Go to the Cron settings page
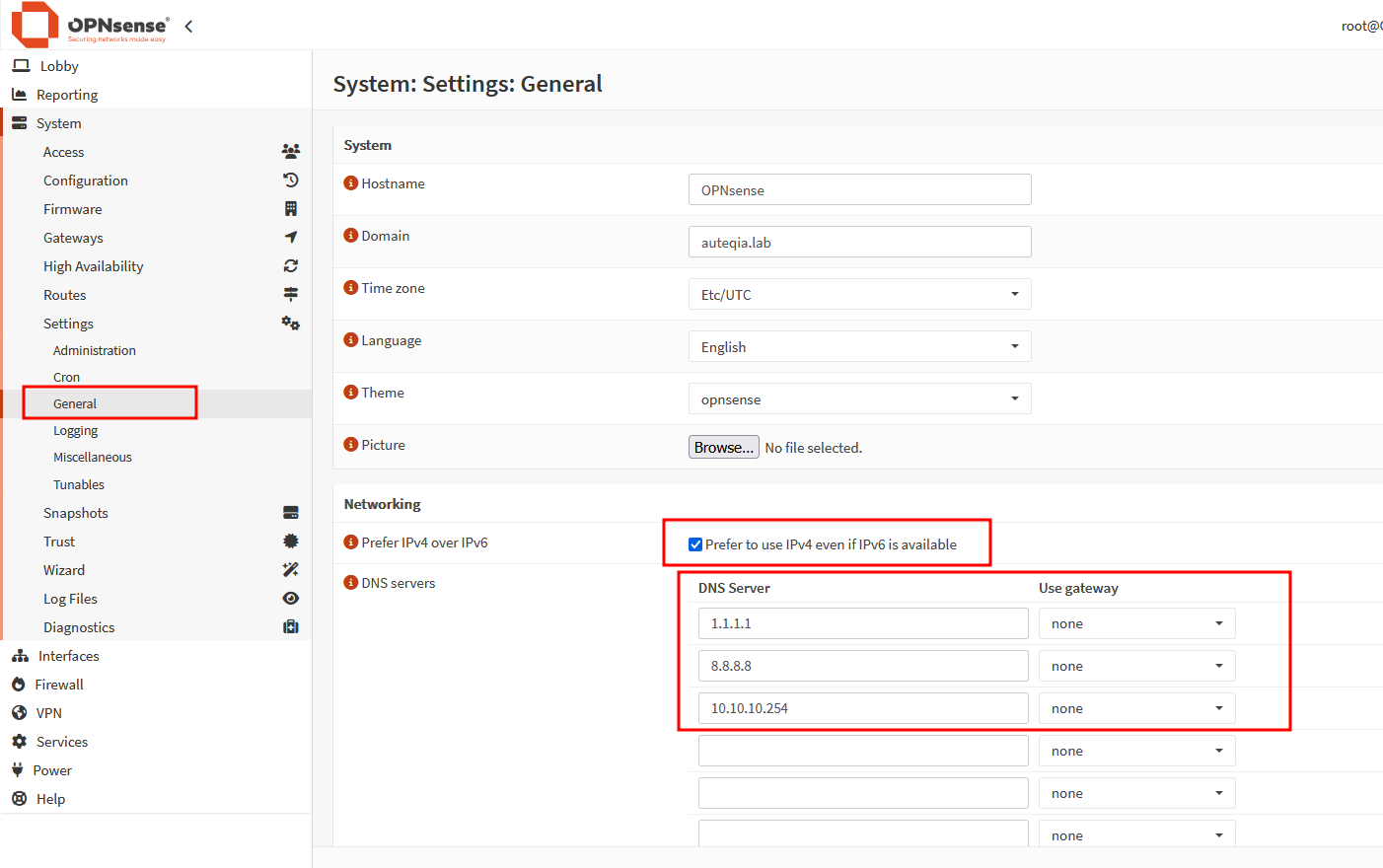The image size is (1383, 868). [66, 377]
